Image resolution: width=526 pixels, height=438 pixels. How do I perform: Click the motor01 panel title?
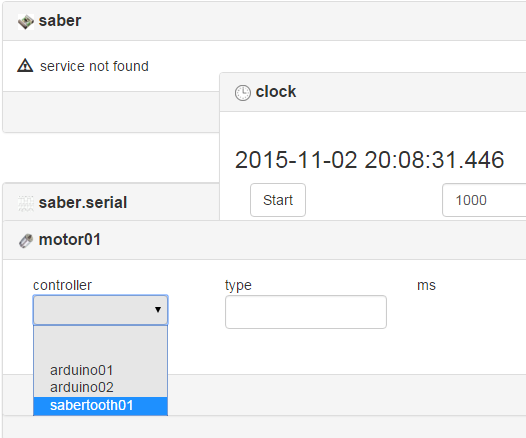70,240
